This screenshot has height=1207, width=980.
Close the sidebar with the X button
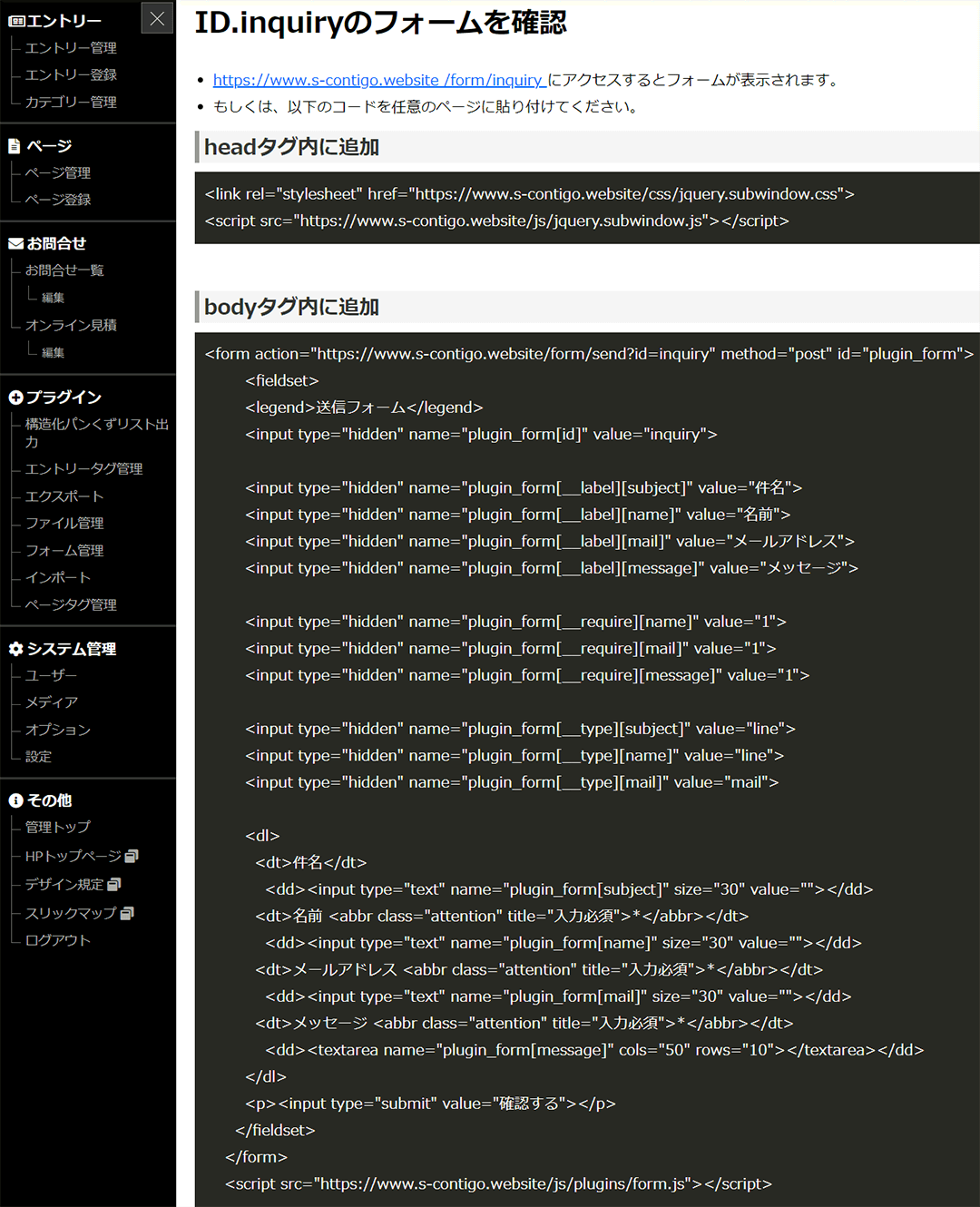[157, 18]
